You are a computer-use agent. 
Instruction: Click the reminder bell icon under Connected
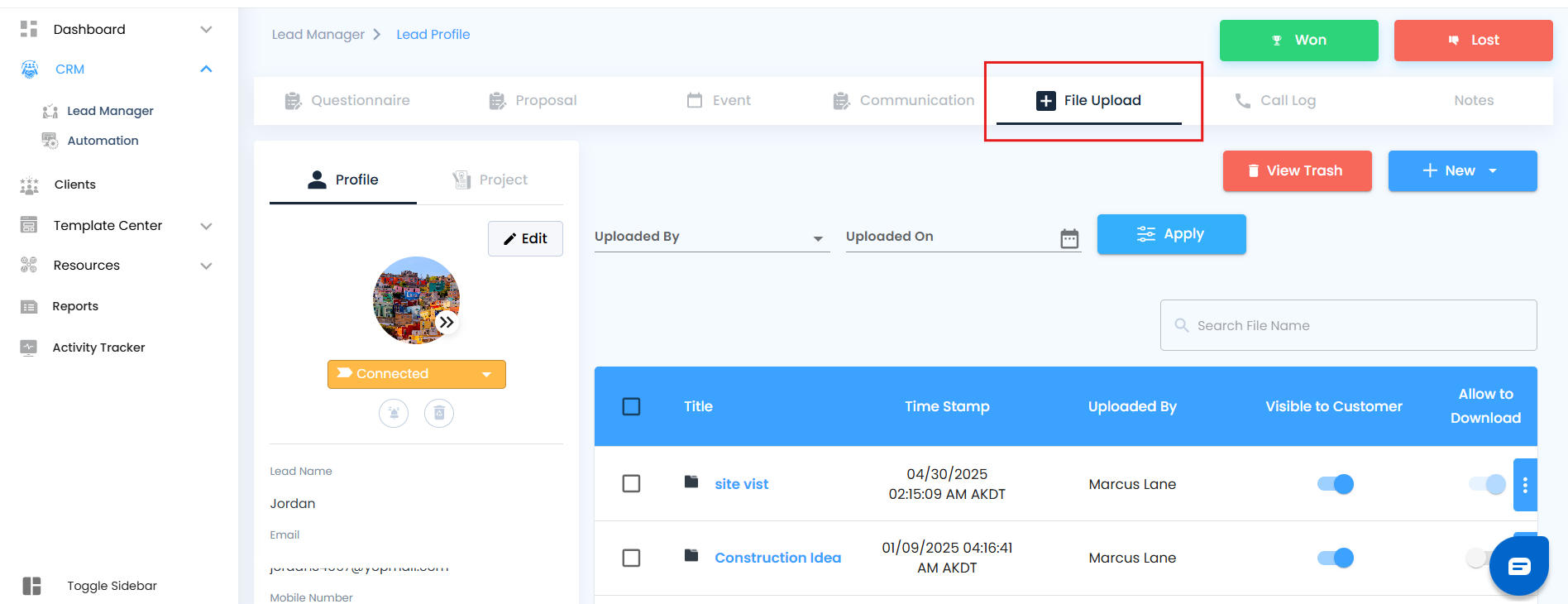(394, 413)
